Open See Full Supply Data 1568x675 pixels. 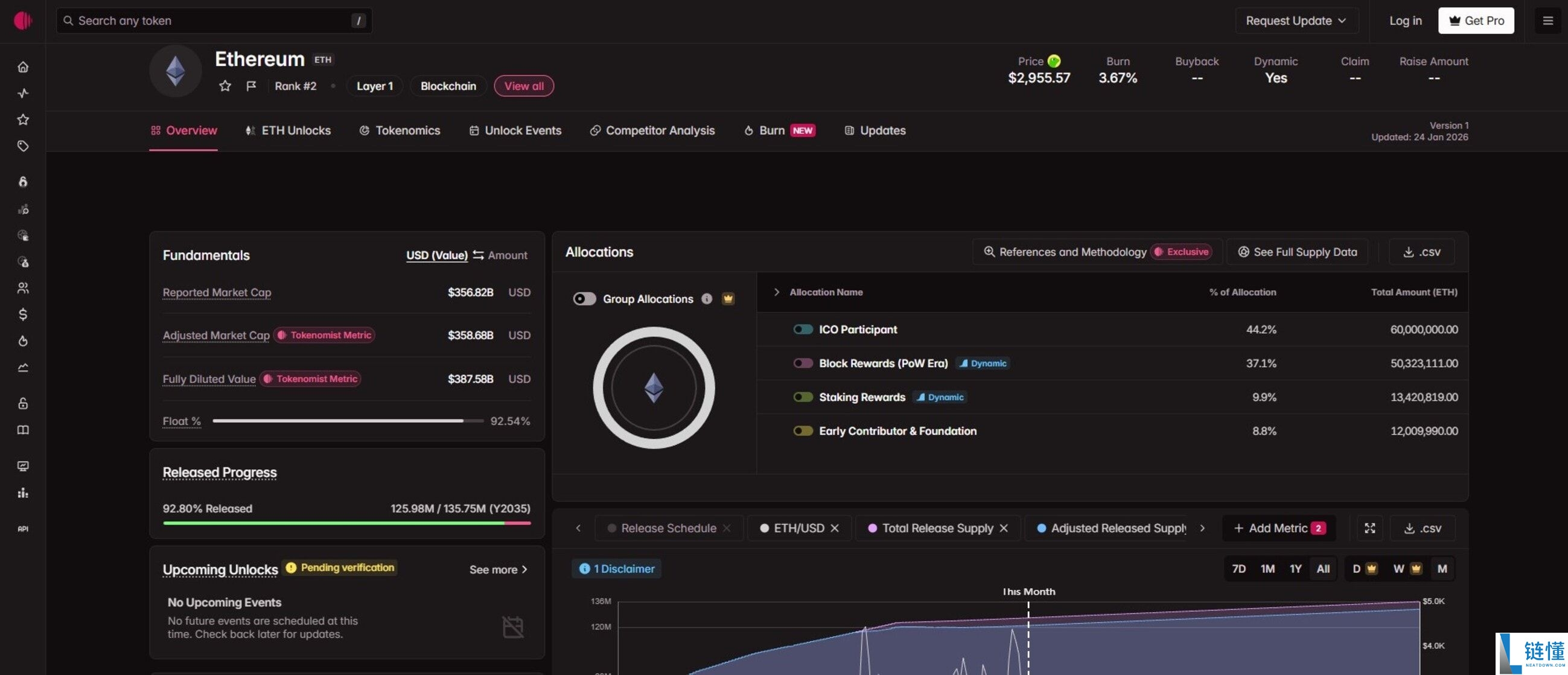pyautogui.click(x=1297, y=252)
